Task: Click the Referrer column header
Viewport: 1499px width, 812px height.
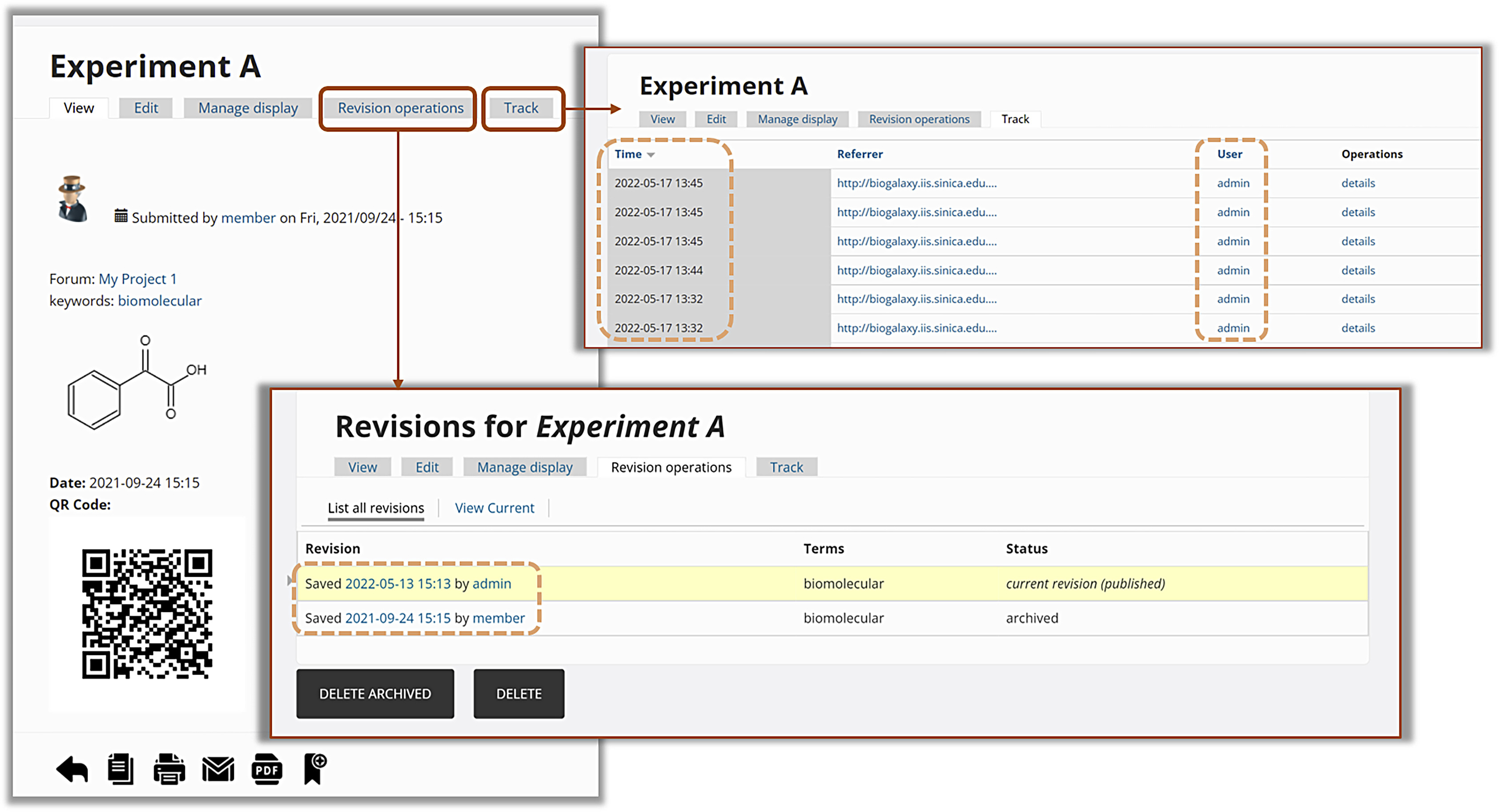Action: pyautogui.click(x=860, y=154)
